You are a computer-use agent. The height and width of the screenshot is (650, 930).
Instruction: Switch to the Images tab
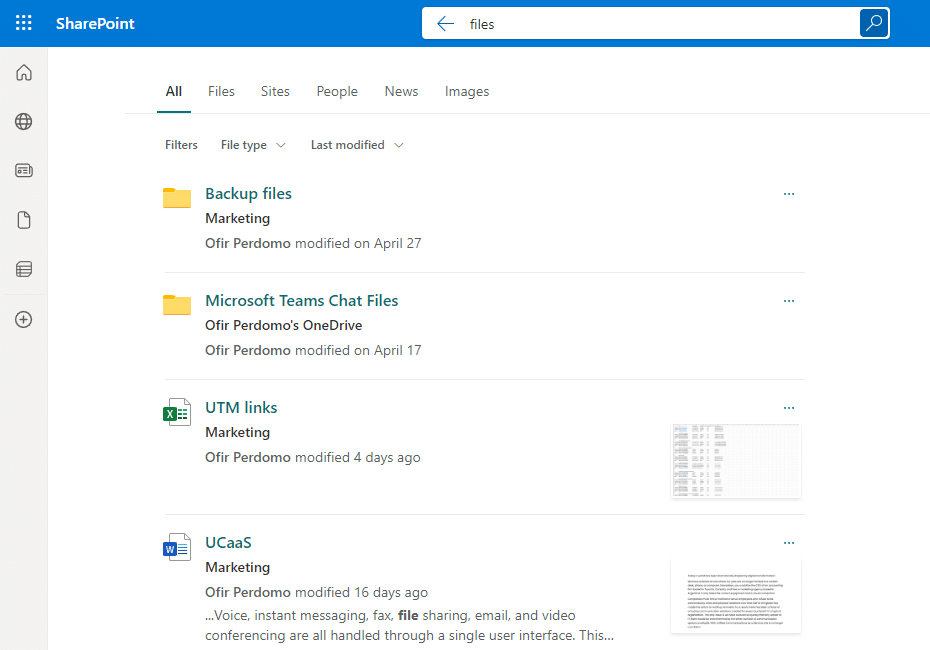pos(467,91)
